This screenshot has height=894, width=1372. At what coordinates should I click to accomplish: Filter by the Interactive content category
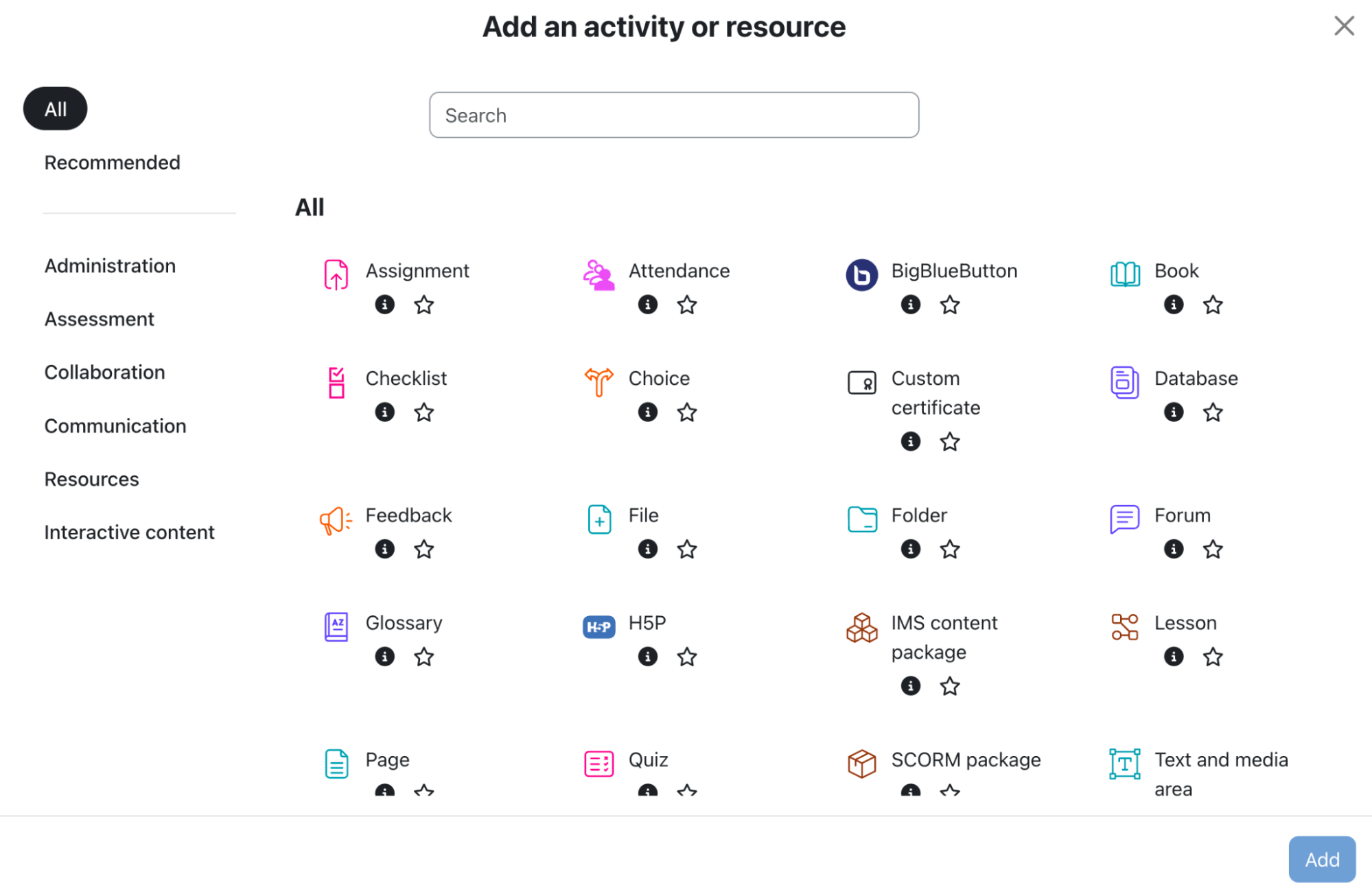tap(129, 532)
